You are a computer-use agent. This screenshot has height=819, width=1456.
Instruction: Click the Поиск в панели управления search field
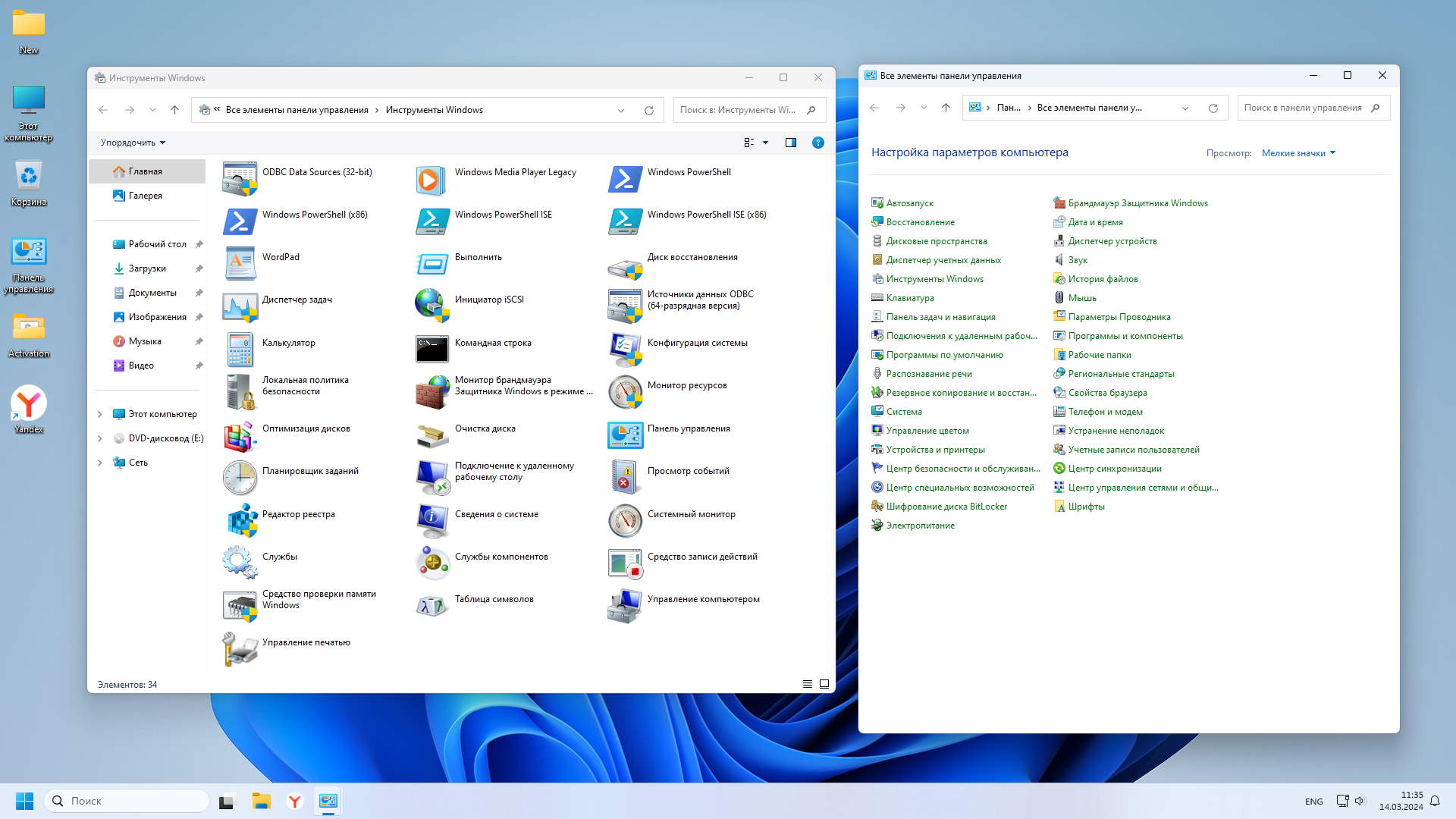tap(1302, 108)
